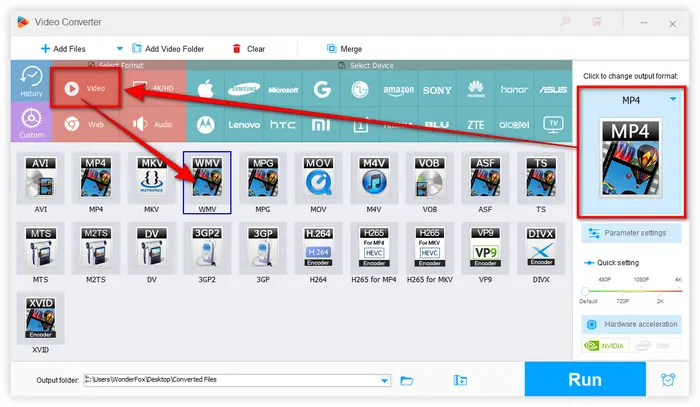Pick the DIVX encoder icon
The width and height of the screenshot is (700, 407).
[x=541, y=248]
